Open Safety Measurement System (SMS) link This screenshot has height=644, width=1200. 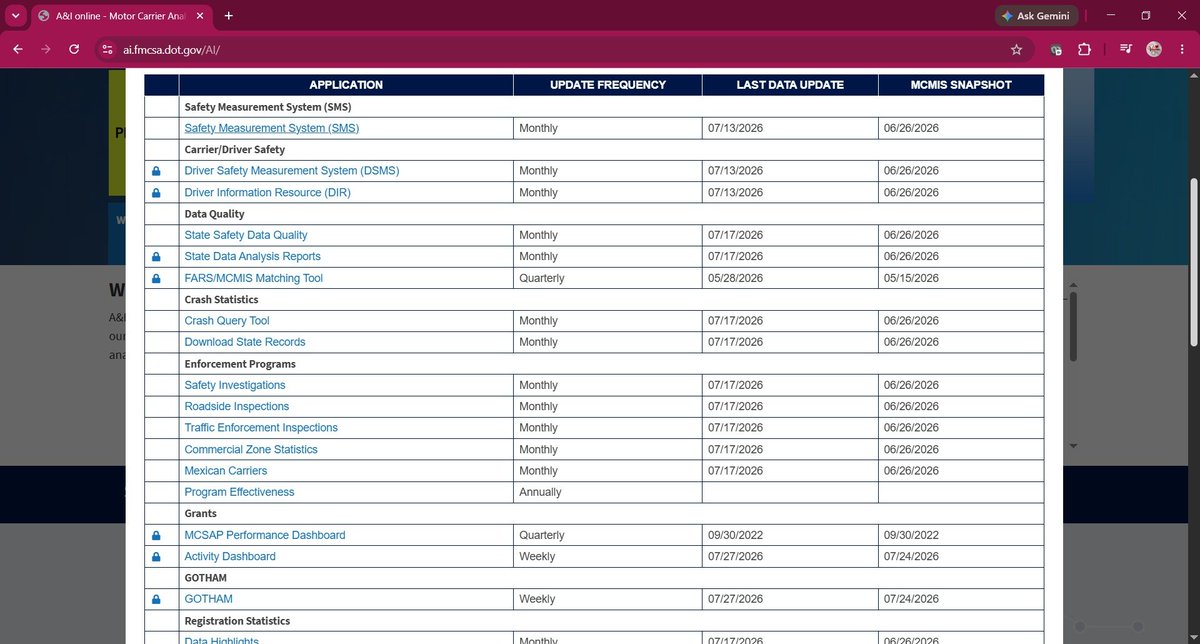coord(272,128)
